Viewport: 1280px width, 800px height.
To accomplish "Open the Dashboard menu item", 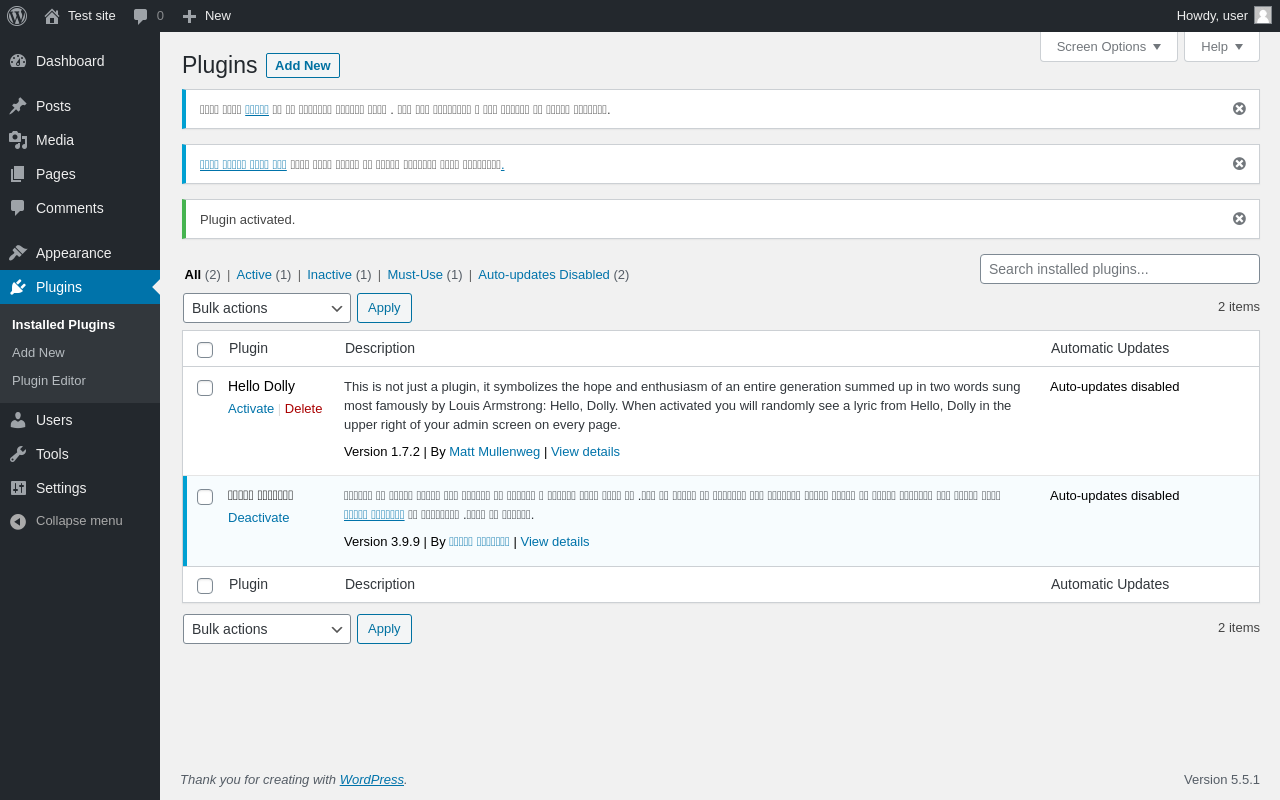I will (80, 61).
